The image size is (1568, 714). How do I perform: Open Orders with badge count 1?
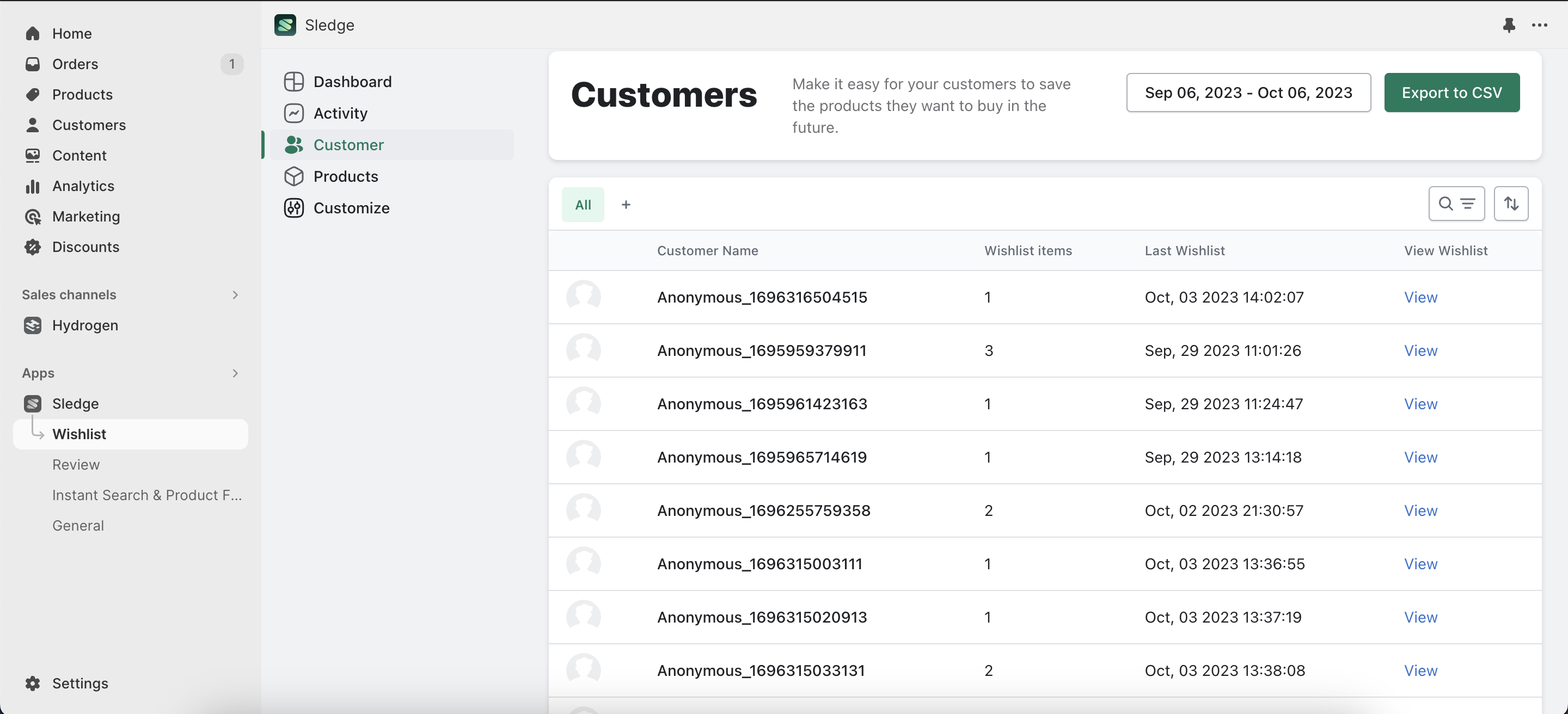75,64
